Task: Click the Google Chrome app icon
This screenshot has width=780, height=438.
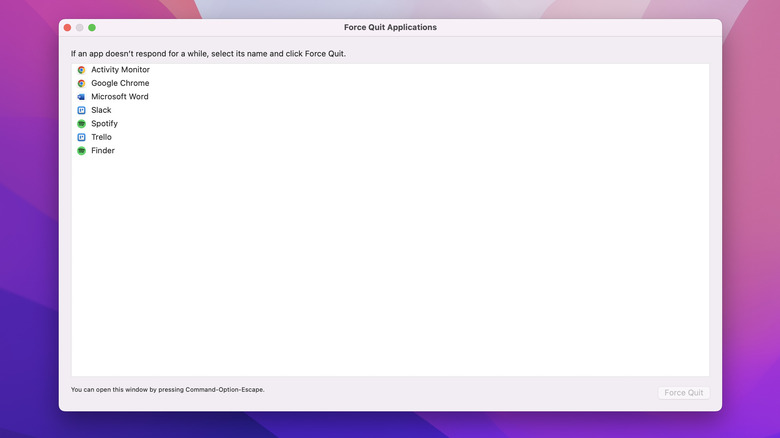Action: click(81, 83)
